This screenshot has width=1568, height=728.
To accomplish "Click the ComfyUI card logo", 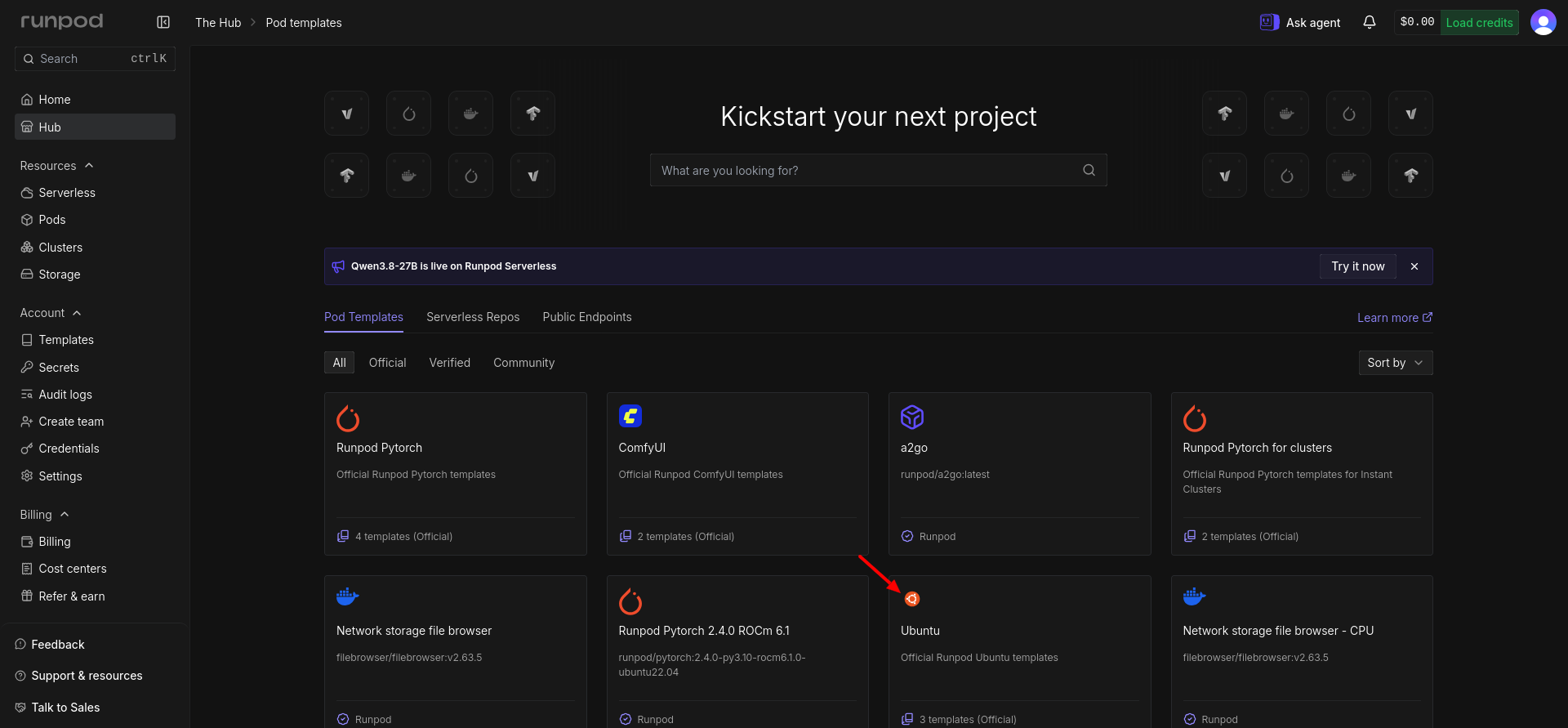I will [x=630, y=416].
